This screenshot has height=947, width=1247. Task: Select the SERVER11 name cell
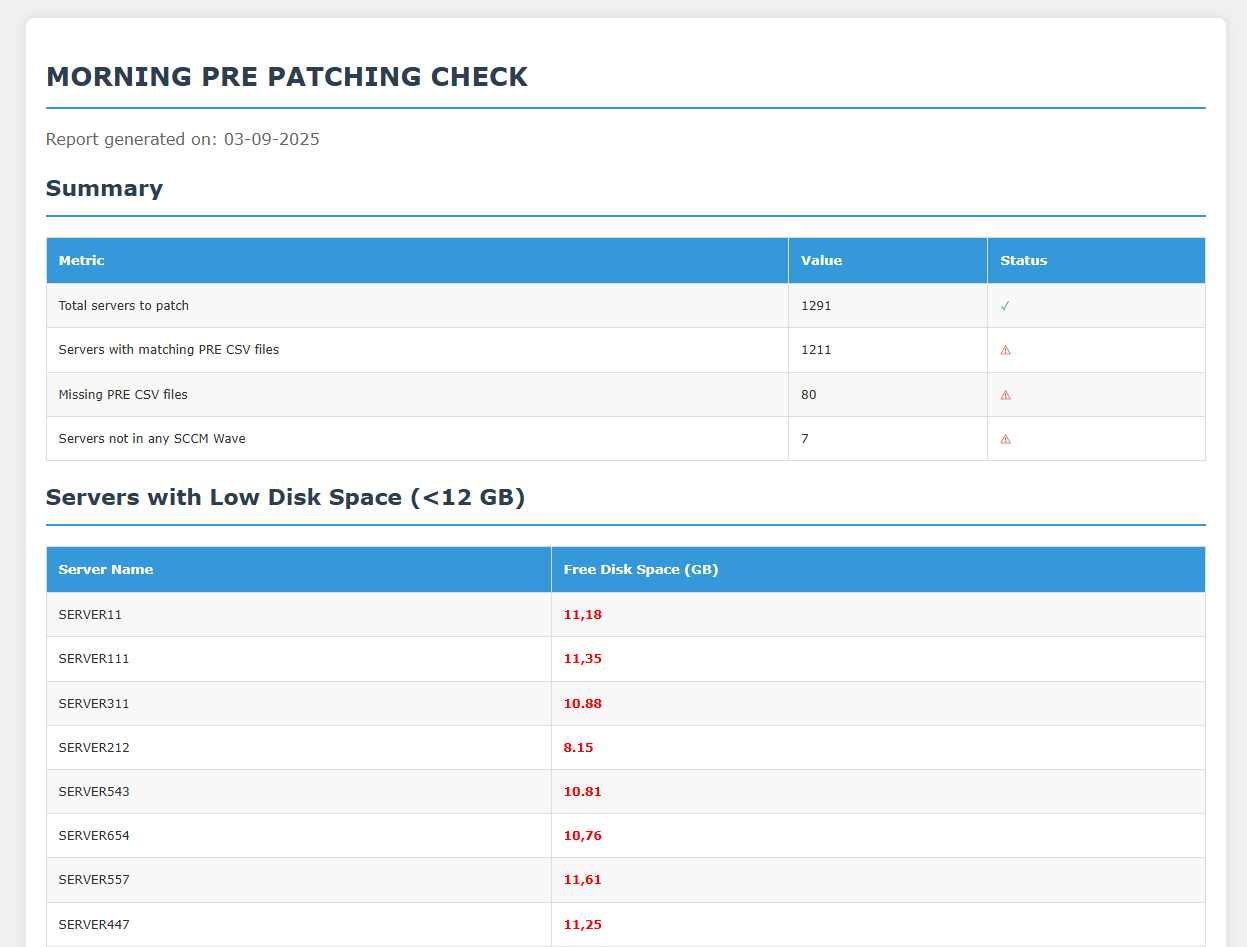point(90,615)
